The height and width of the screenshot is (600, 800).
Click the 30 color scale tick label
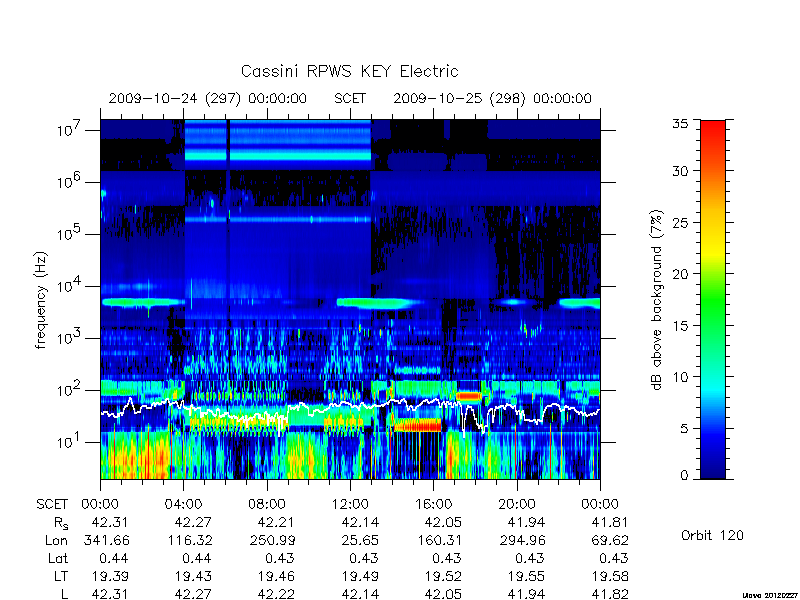coord(681,170)
